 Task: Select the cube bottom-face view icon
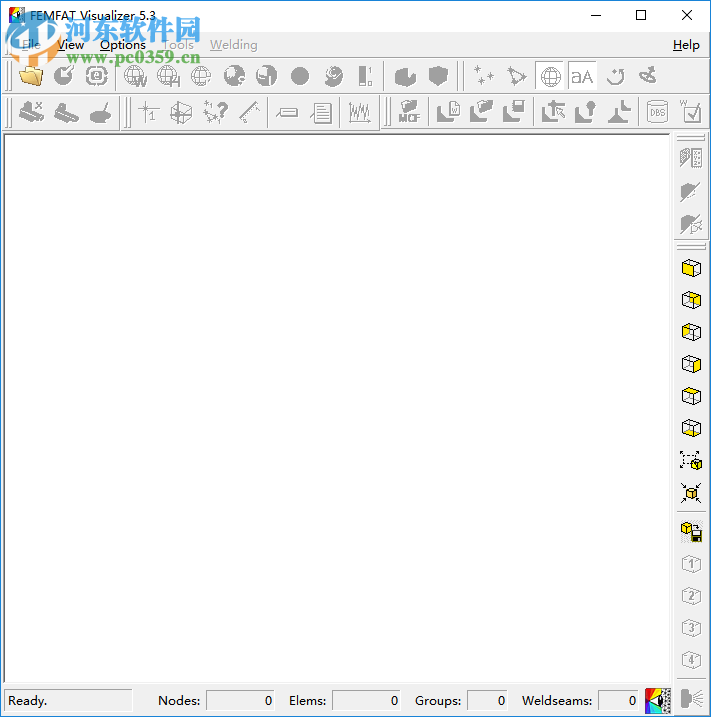click(x=691, y=428)
